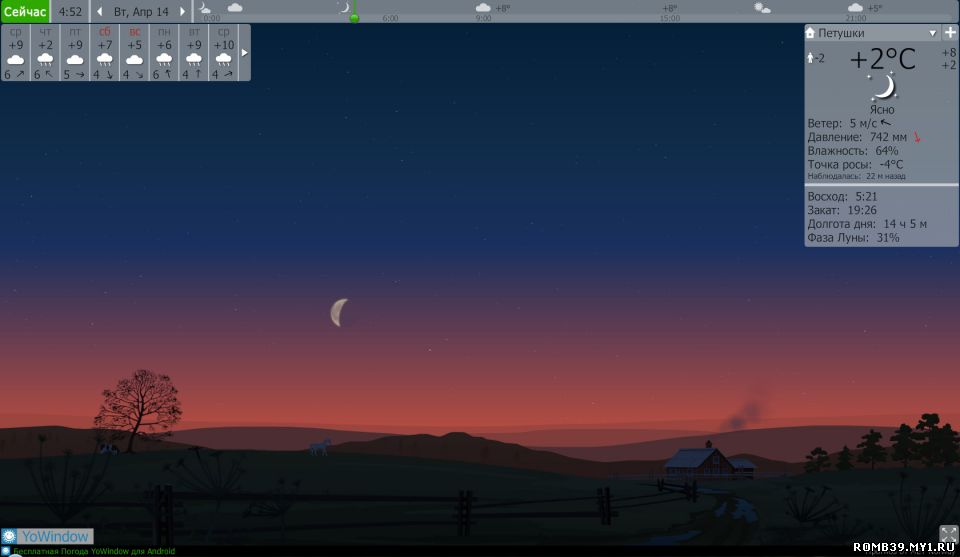
Task: Click the YoWindow logo button
Action: click(47, 536)
